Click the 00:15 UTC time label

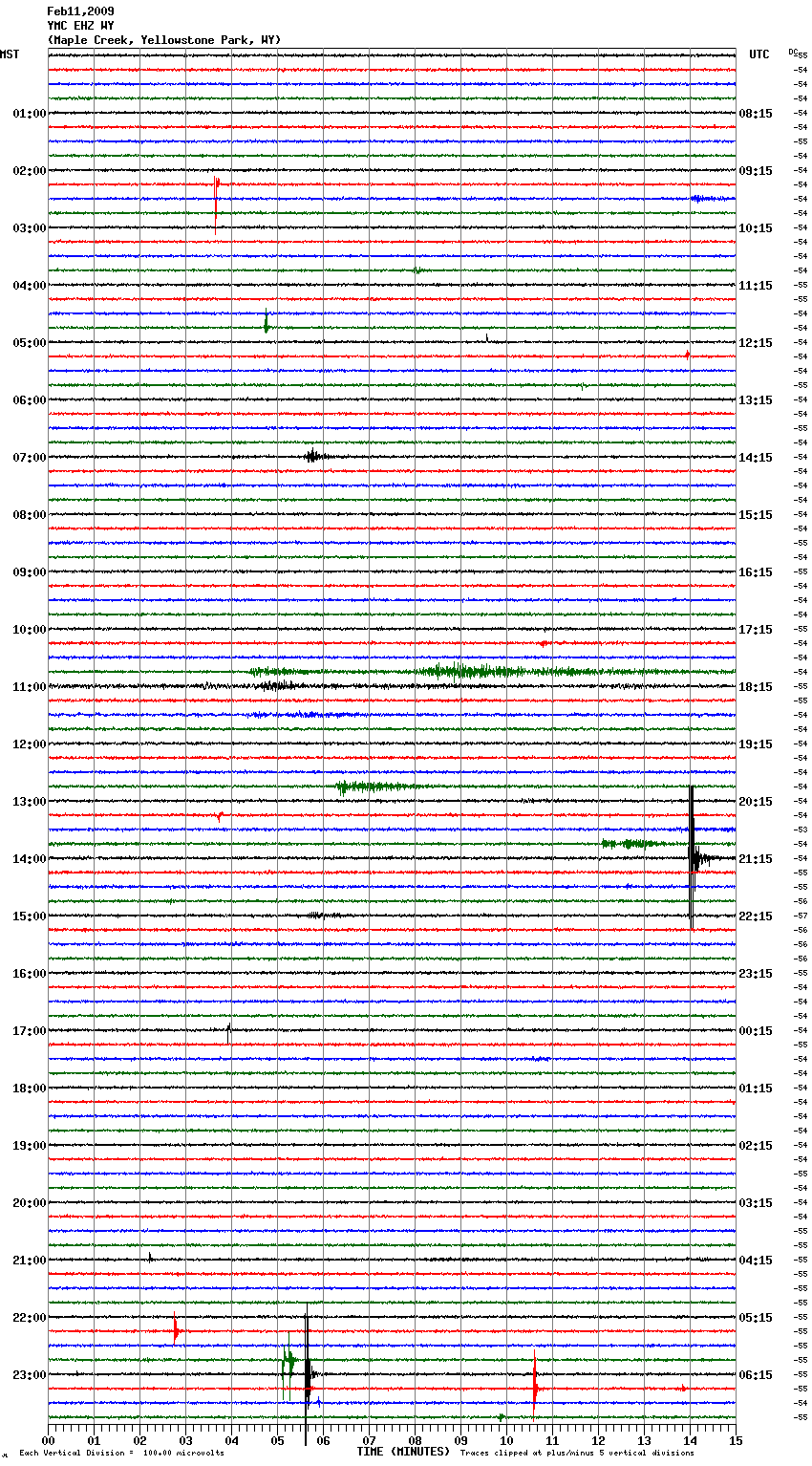point(756,1031)
